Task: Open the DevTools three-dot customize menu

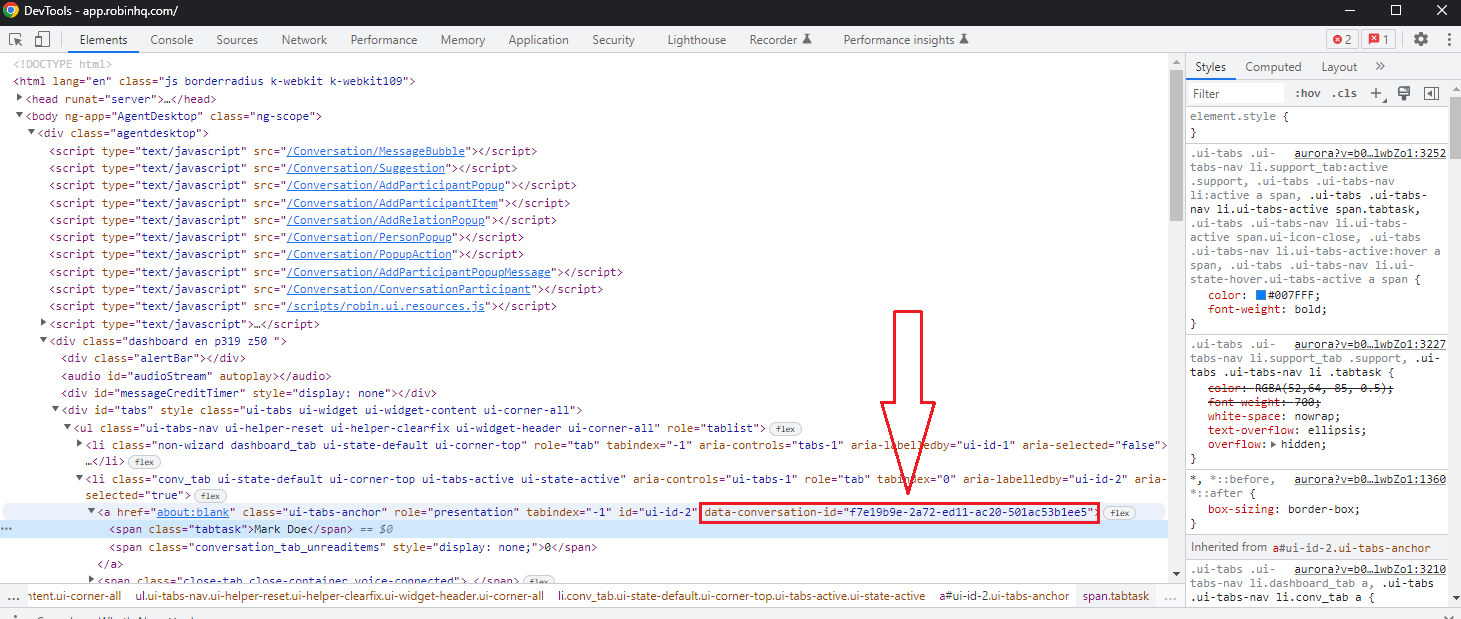Action: click(x=1447, y=39)
